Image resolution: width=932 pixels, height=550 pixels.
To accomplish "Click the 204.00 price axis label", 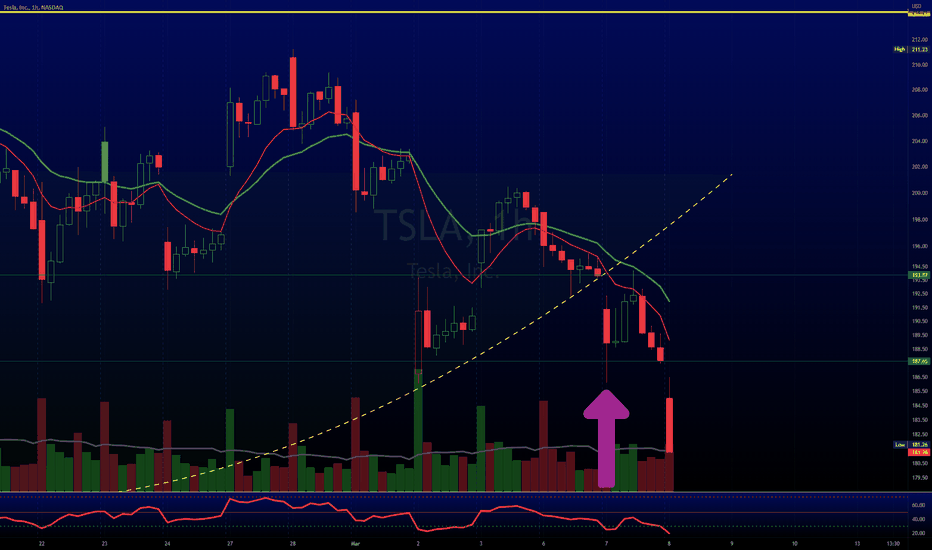I will click(920, 142).
